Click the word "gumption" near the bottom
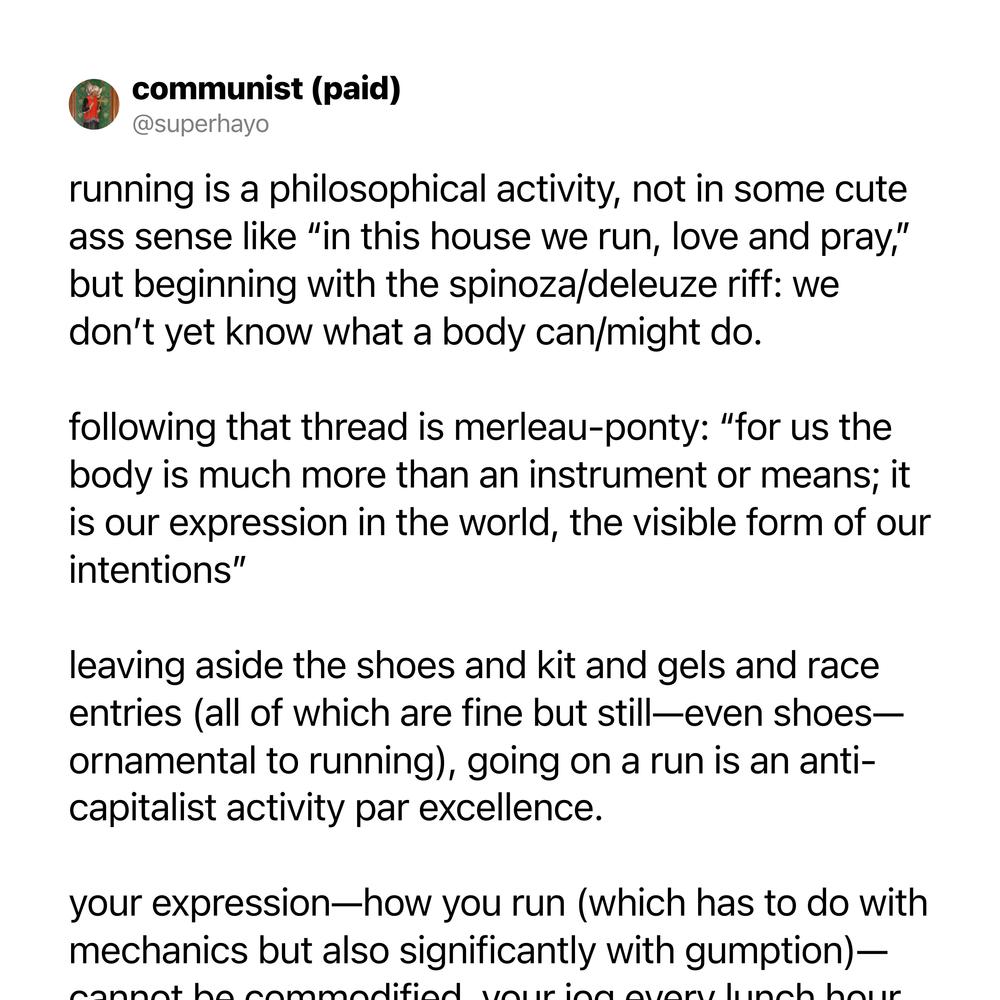1000x1000 pixels. click(x=766, y=951)
